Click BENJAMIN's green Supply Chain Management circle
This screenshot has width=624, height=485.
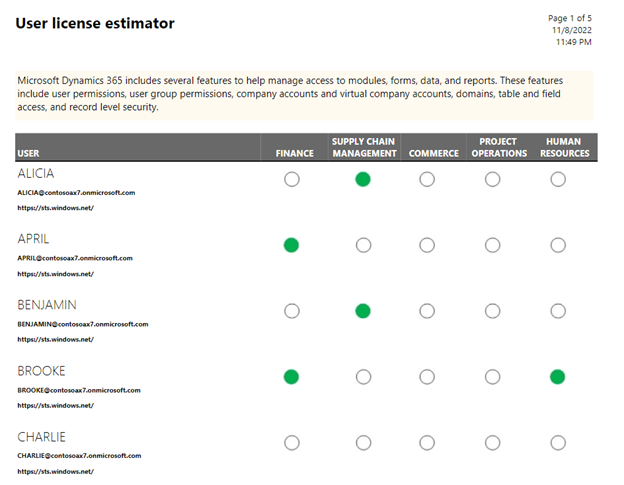(363, 311)
